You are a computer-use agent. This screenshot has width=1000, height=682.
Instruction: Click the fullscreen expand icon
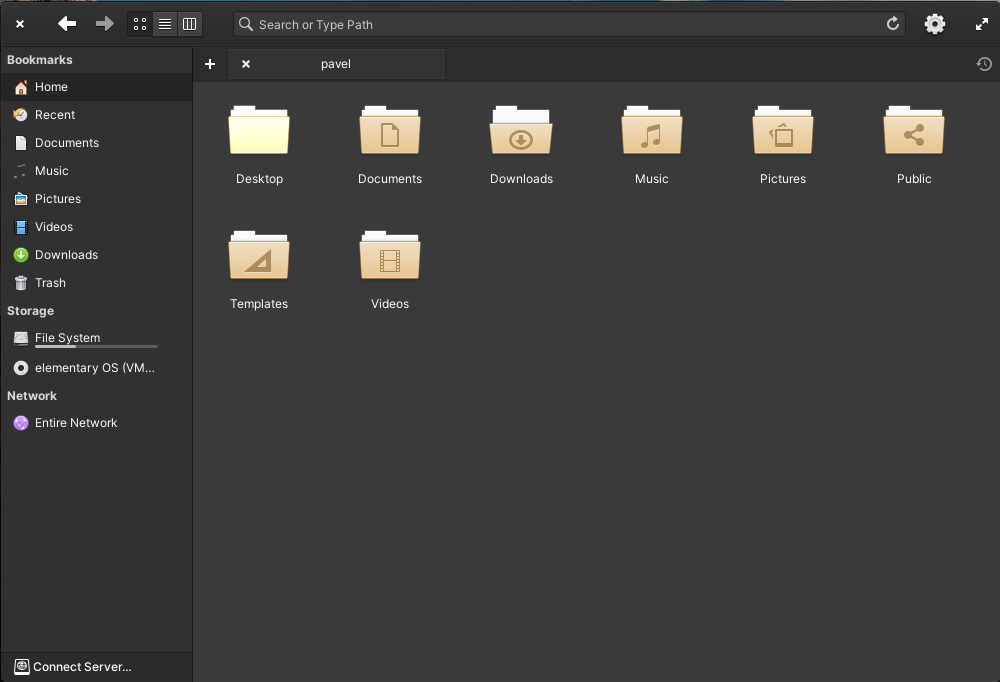pos(981,23)
